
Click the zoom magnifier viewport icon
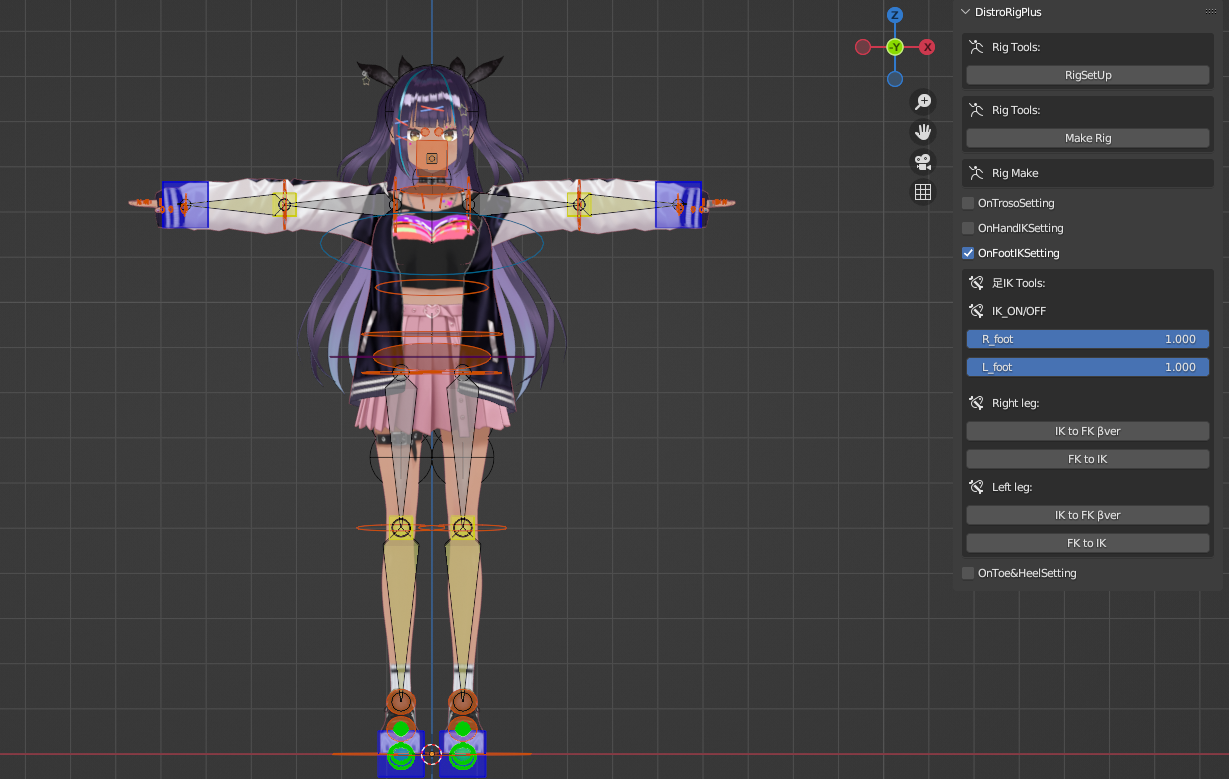pos(923,102)
